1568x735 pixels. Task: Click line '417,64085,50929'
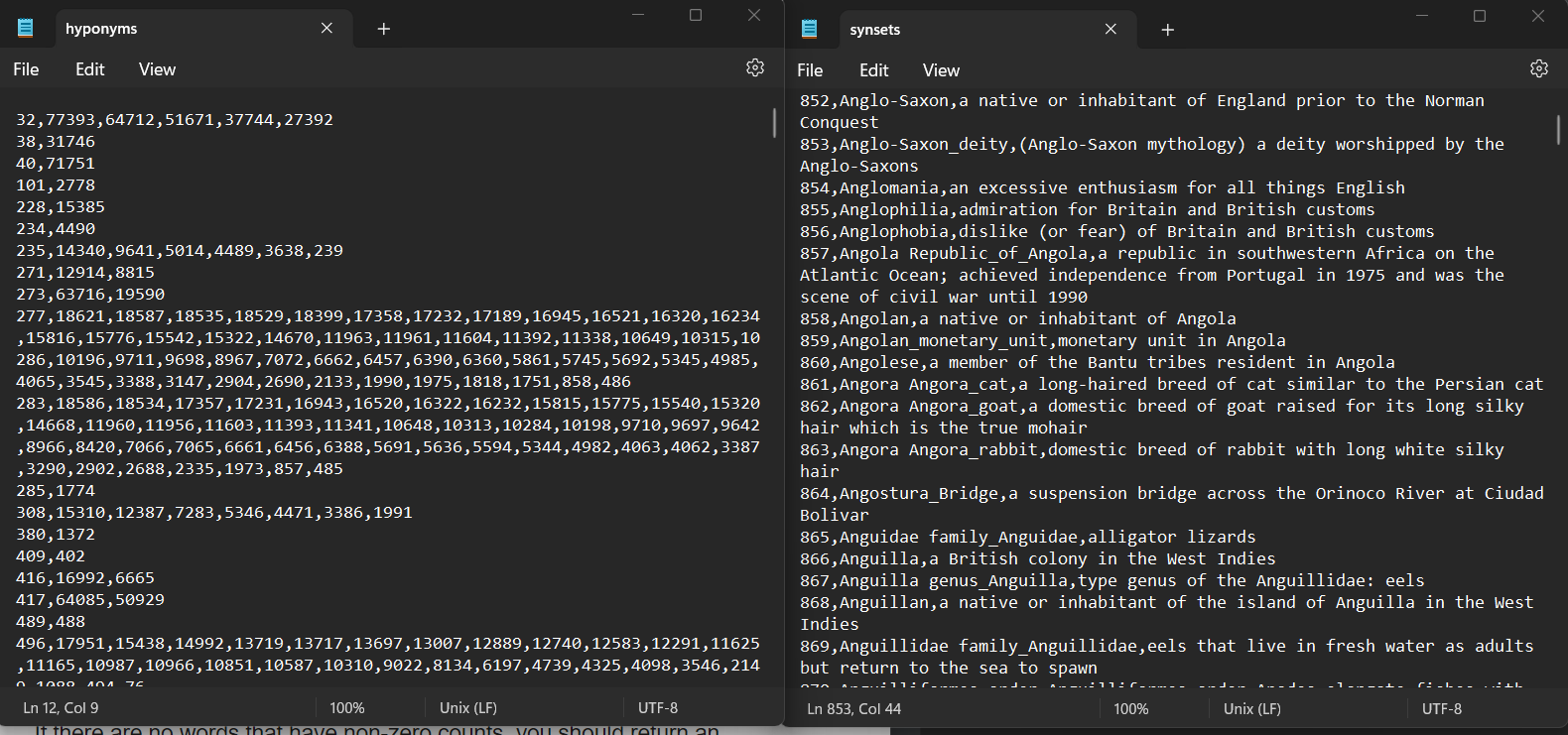click(90, 600)
